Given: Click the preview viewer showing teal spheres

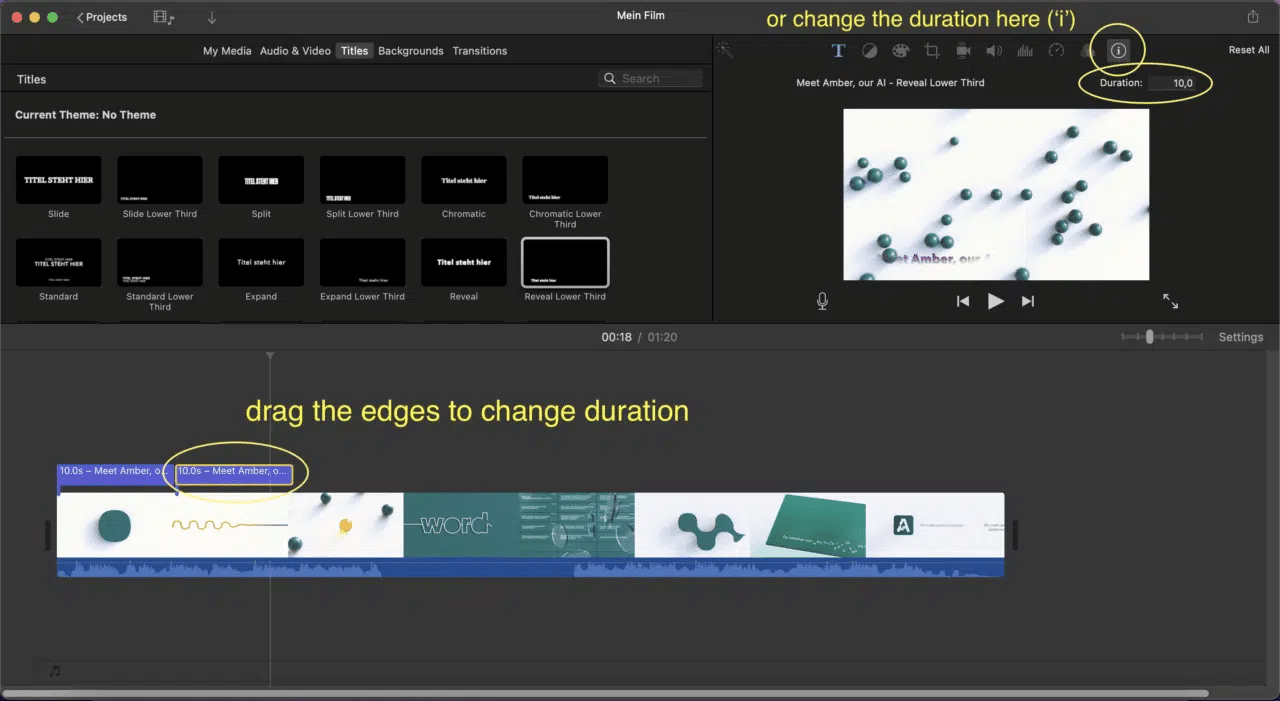Looking at the screenshot, I should (x=996, y=195).
